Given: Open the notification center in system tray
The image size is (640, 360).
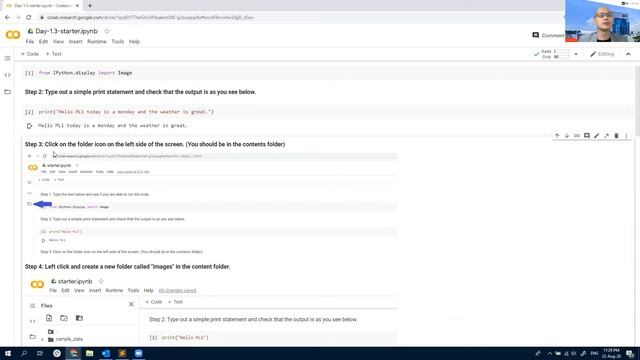Looking at the screenshot, I should [x=630, y=353].
